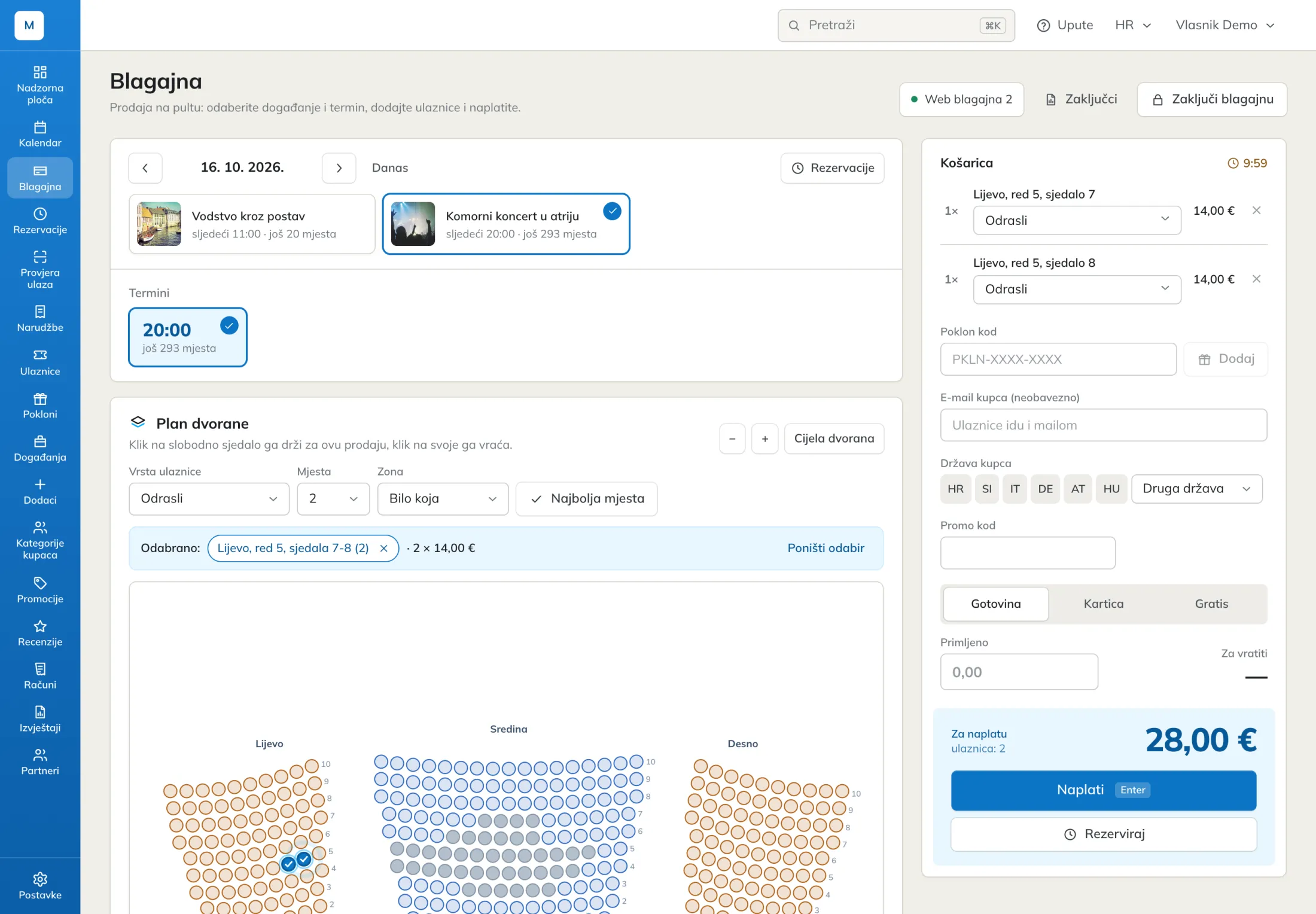Open Vrsta ulaznice dropdown
Screen dimensions: 1316x914
tap(209, 499)
